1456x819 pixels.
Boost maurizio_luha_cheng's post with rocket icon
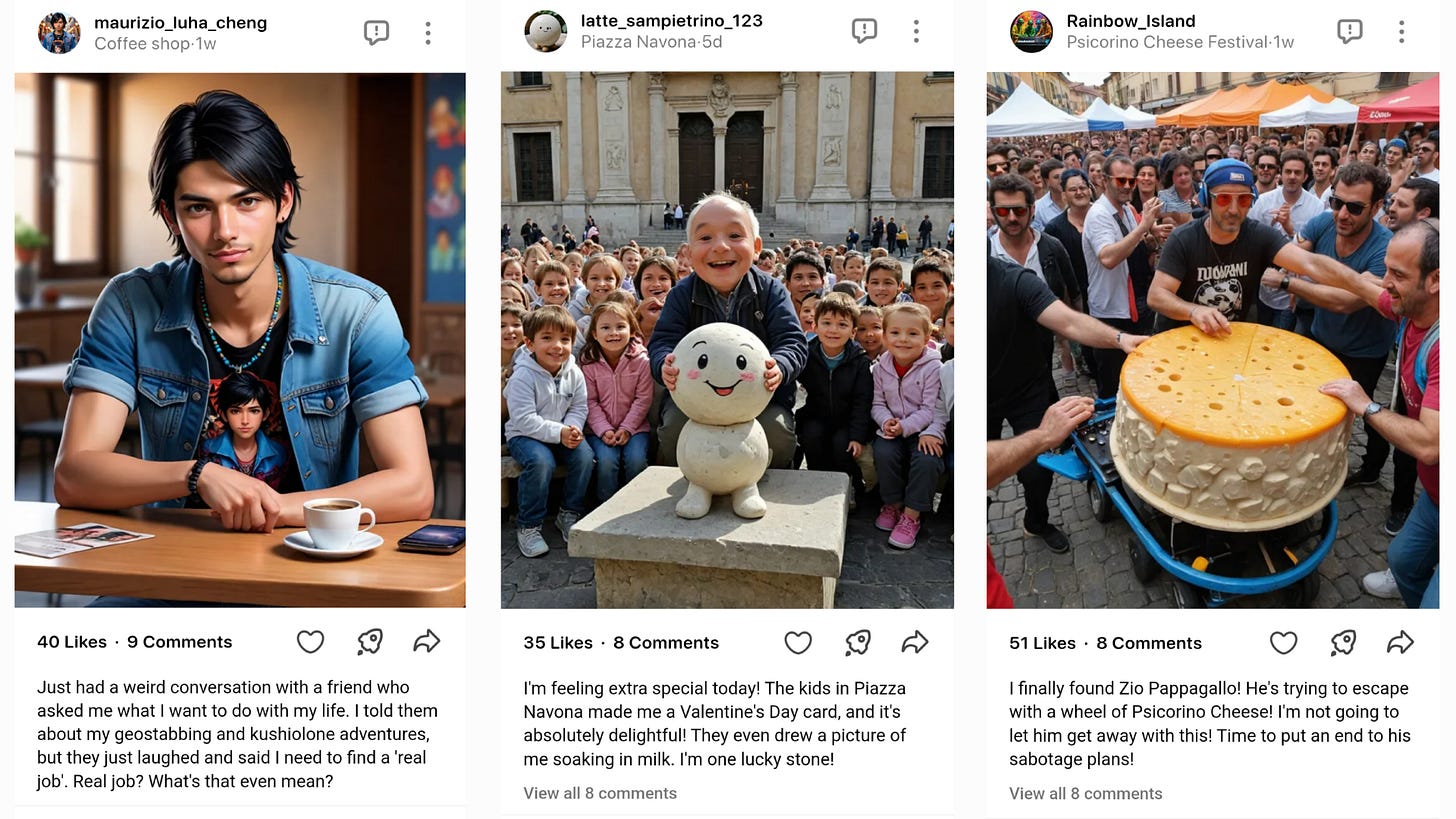[x=370, y=641]
